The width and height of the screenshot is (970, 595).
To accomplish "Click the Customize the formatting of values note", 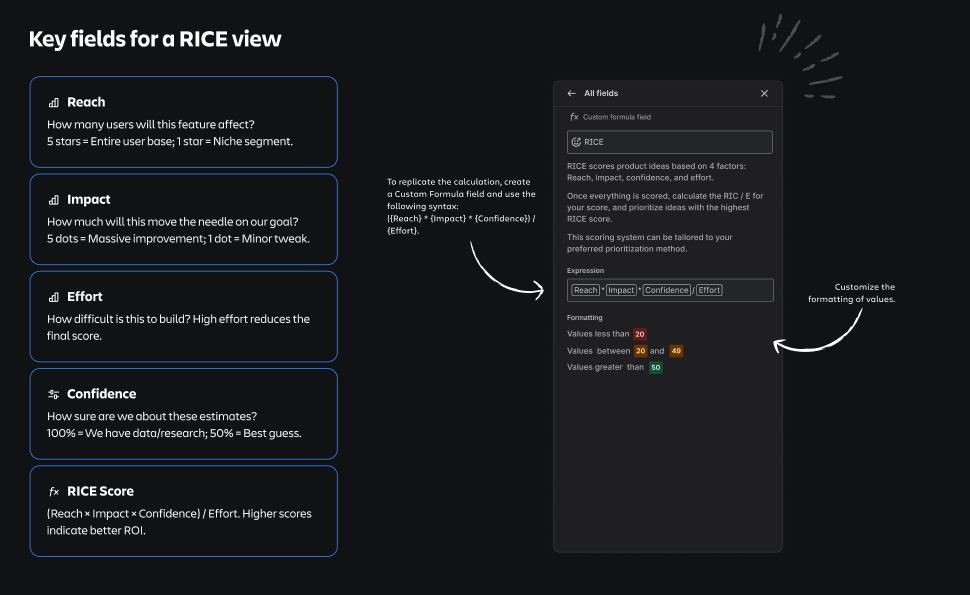I will click(851, 293).
